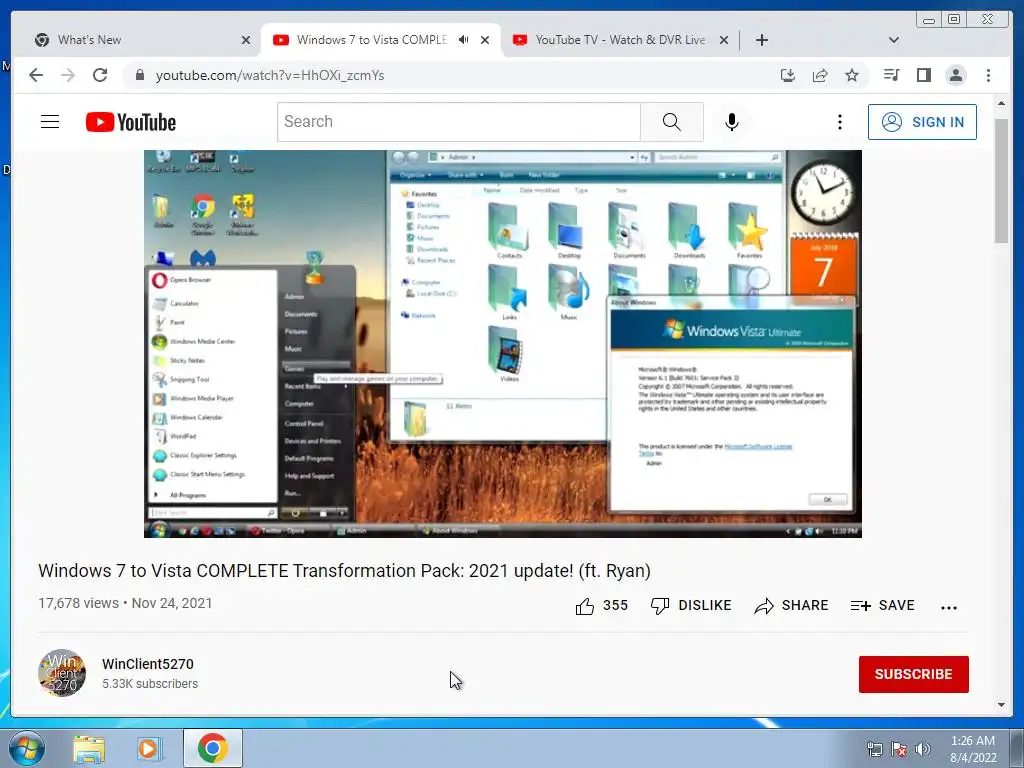Open WinClient5270 channel name link

[x=148, y=664]
